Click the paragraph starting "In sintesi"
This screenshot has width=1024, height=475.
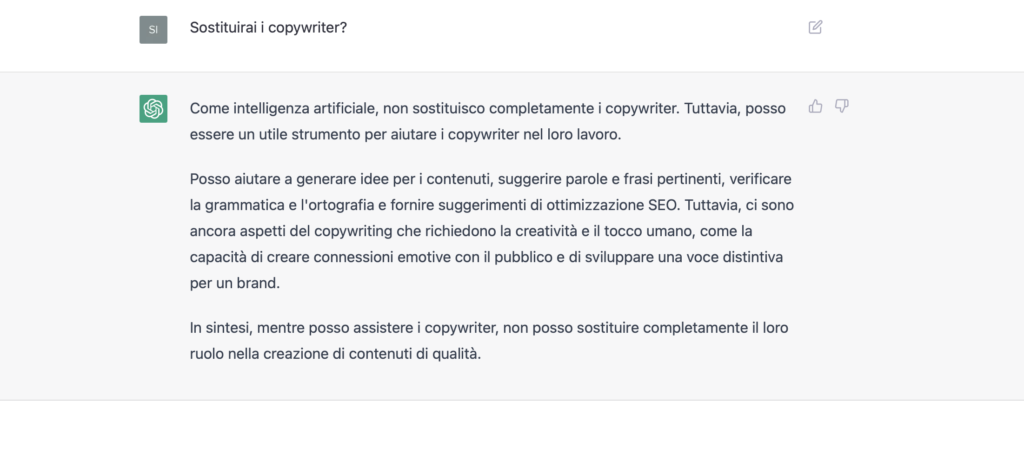click(489, 341)
